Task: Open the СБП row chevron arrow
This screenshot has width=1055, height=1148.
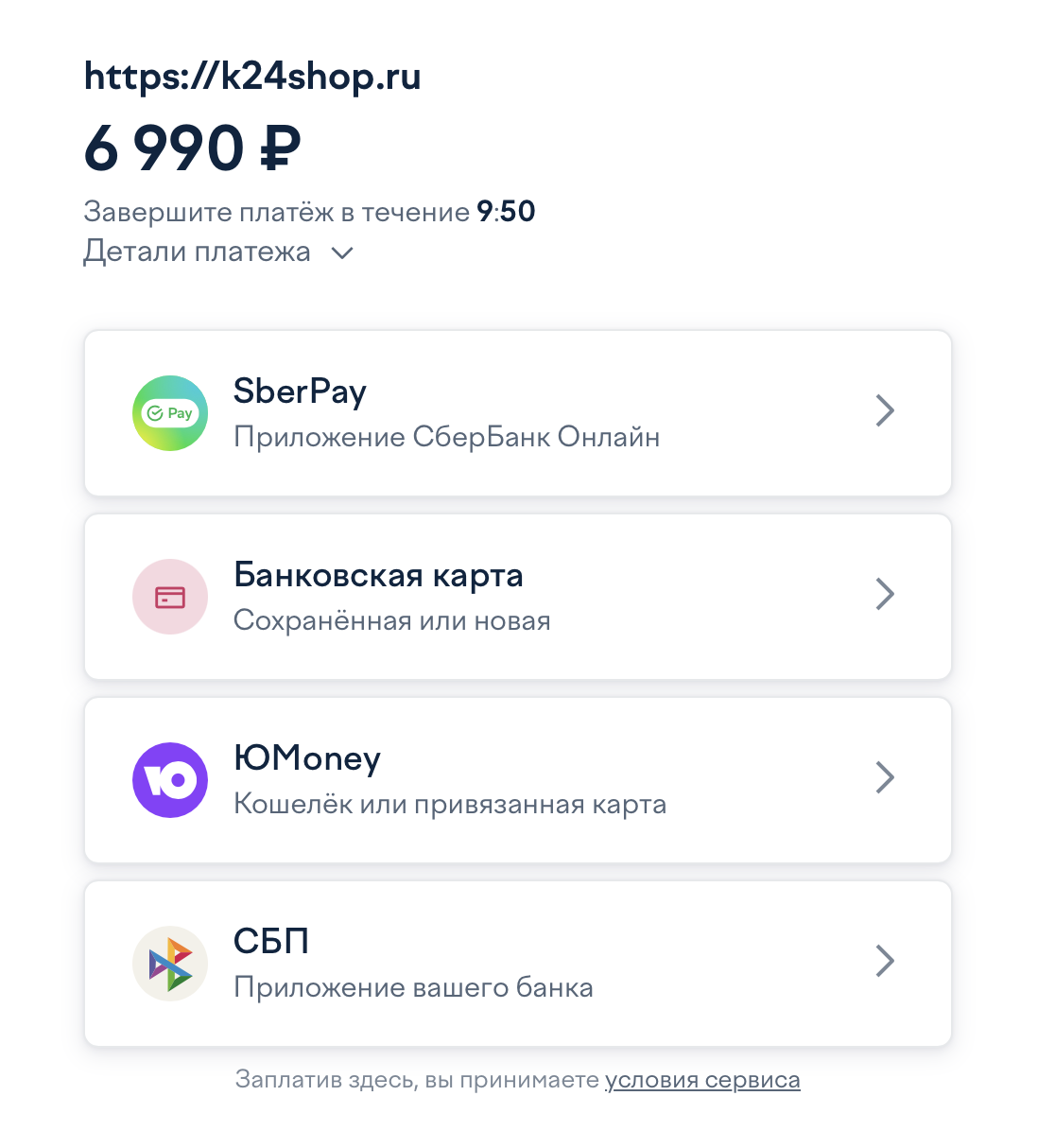Action: 885,961
